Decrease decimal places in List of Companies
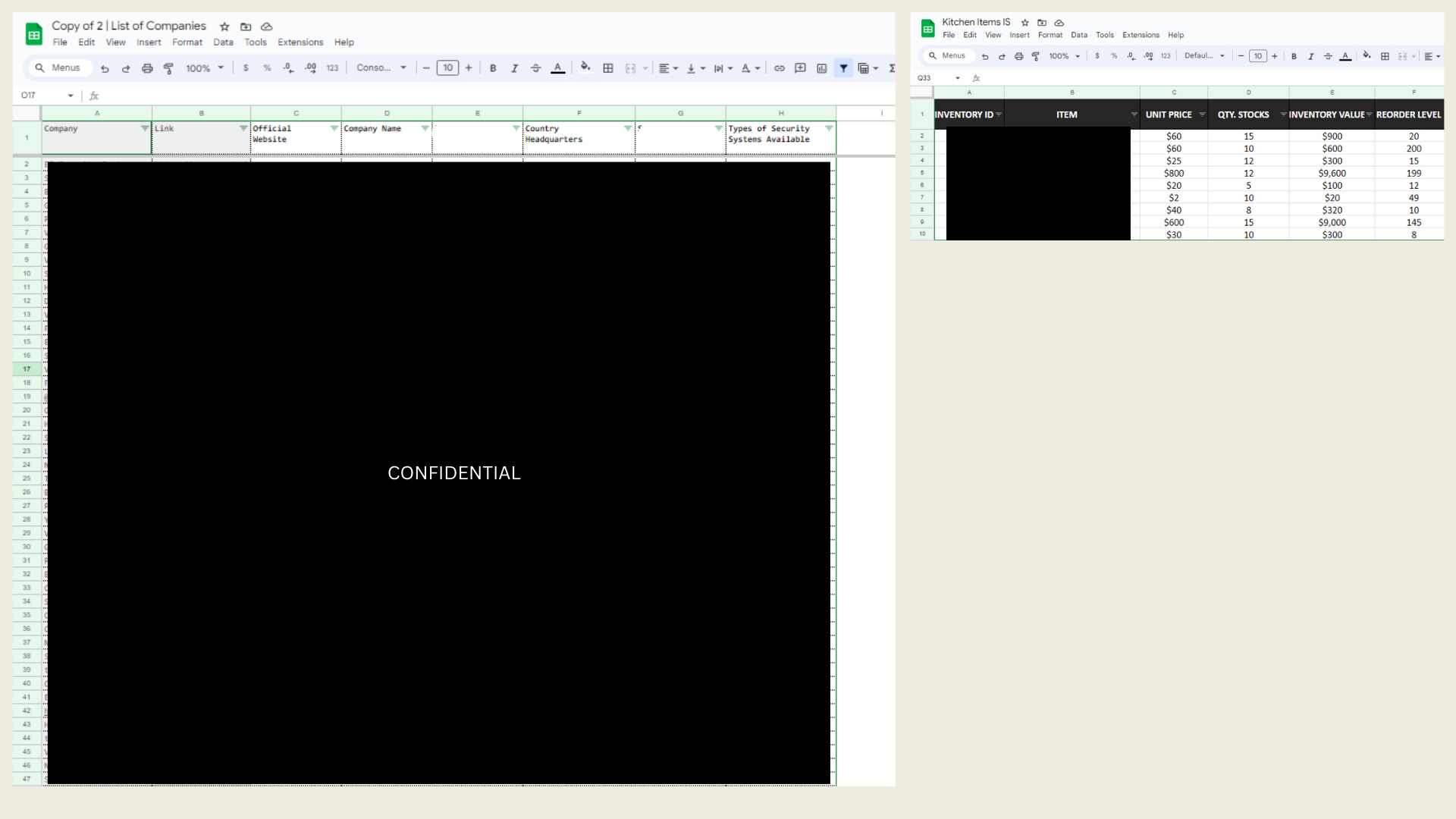 [288, 68]
